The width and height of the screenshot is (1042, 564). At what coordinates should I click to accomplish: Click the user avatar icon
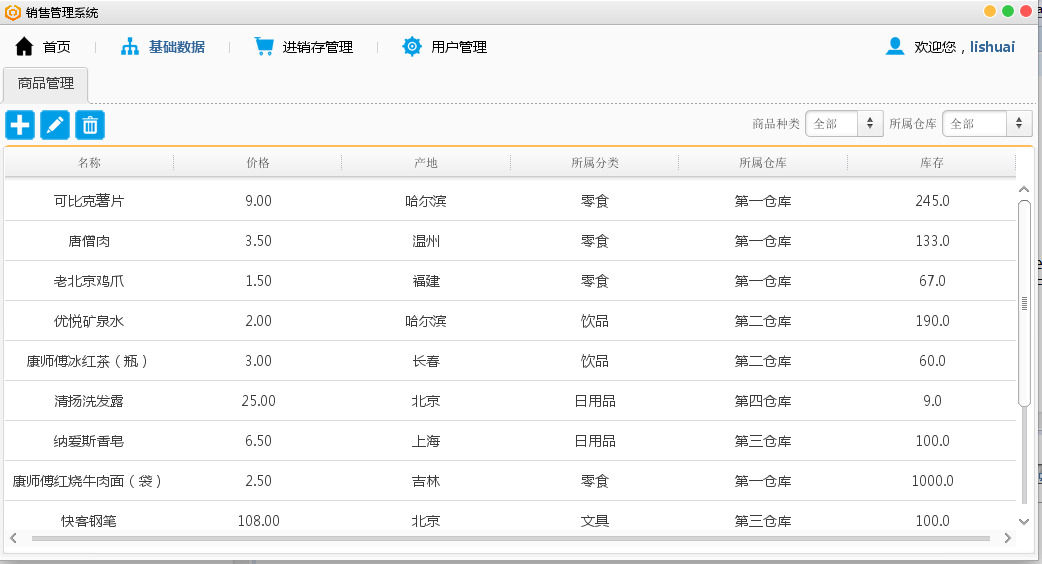895,46
